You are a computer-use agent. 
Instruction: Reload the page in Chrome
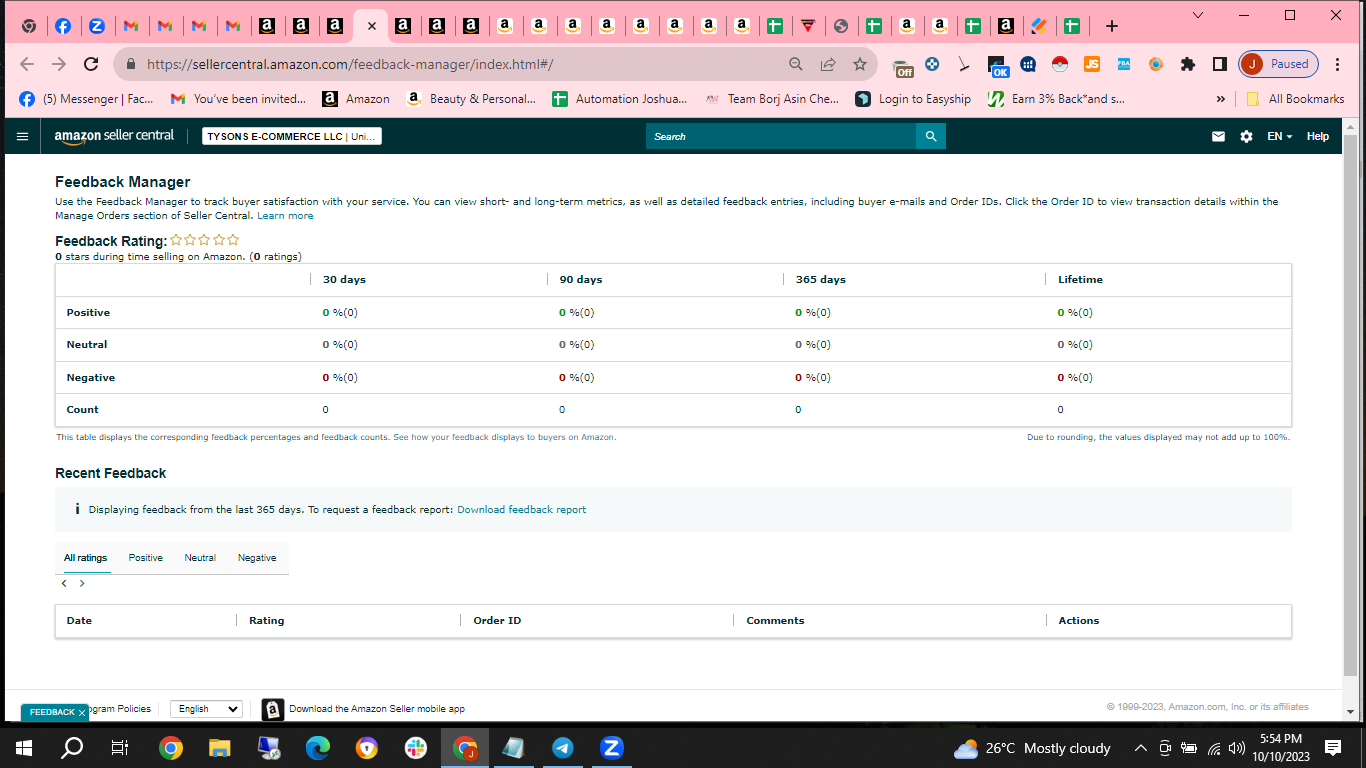(91, 64)
